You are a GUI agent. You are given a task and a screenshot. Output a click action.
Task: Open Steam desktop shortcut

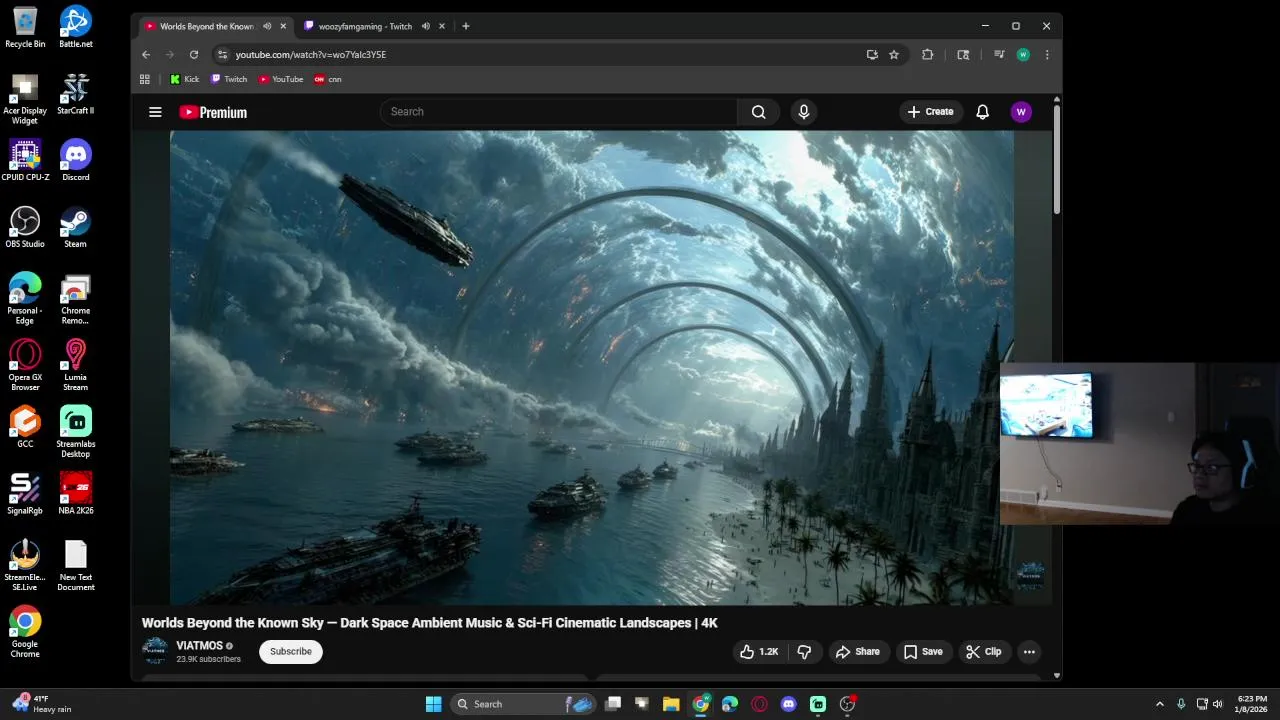coord(76,228)
